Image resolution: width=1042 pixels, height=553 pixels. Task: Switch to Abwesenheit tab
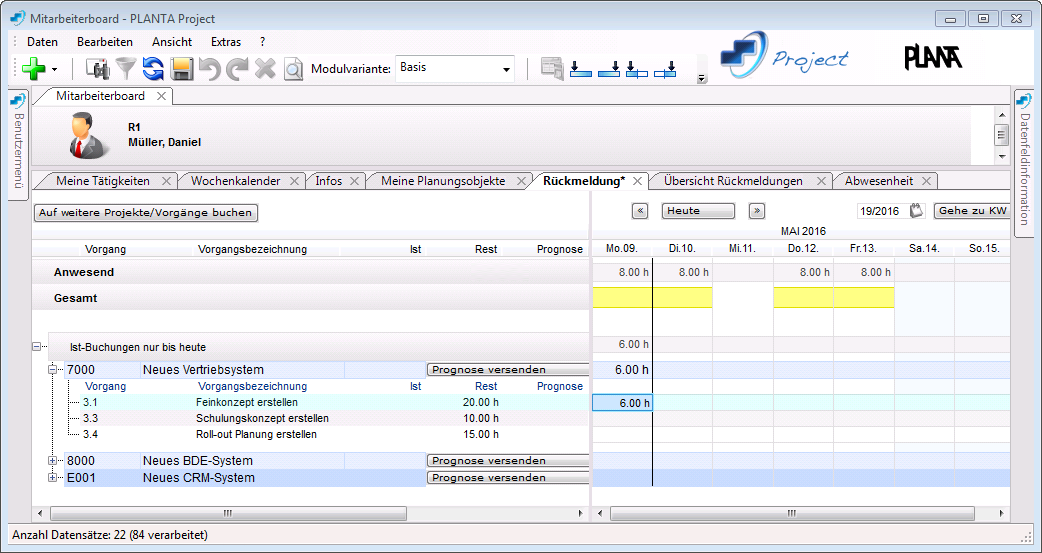click(879, 181)
